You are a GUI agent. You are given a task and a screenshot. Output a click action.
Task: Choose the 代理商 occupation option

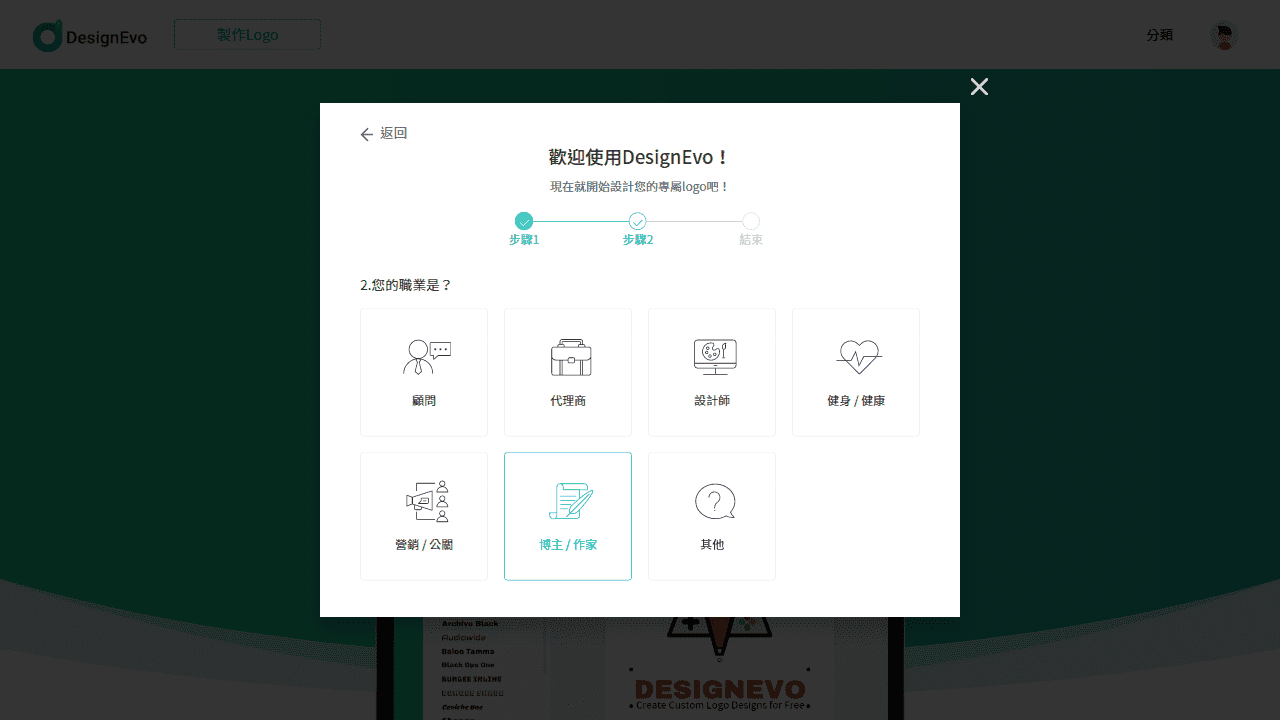click(x=567, y=372)
